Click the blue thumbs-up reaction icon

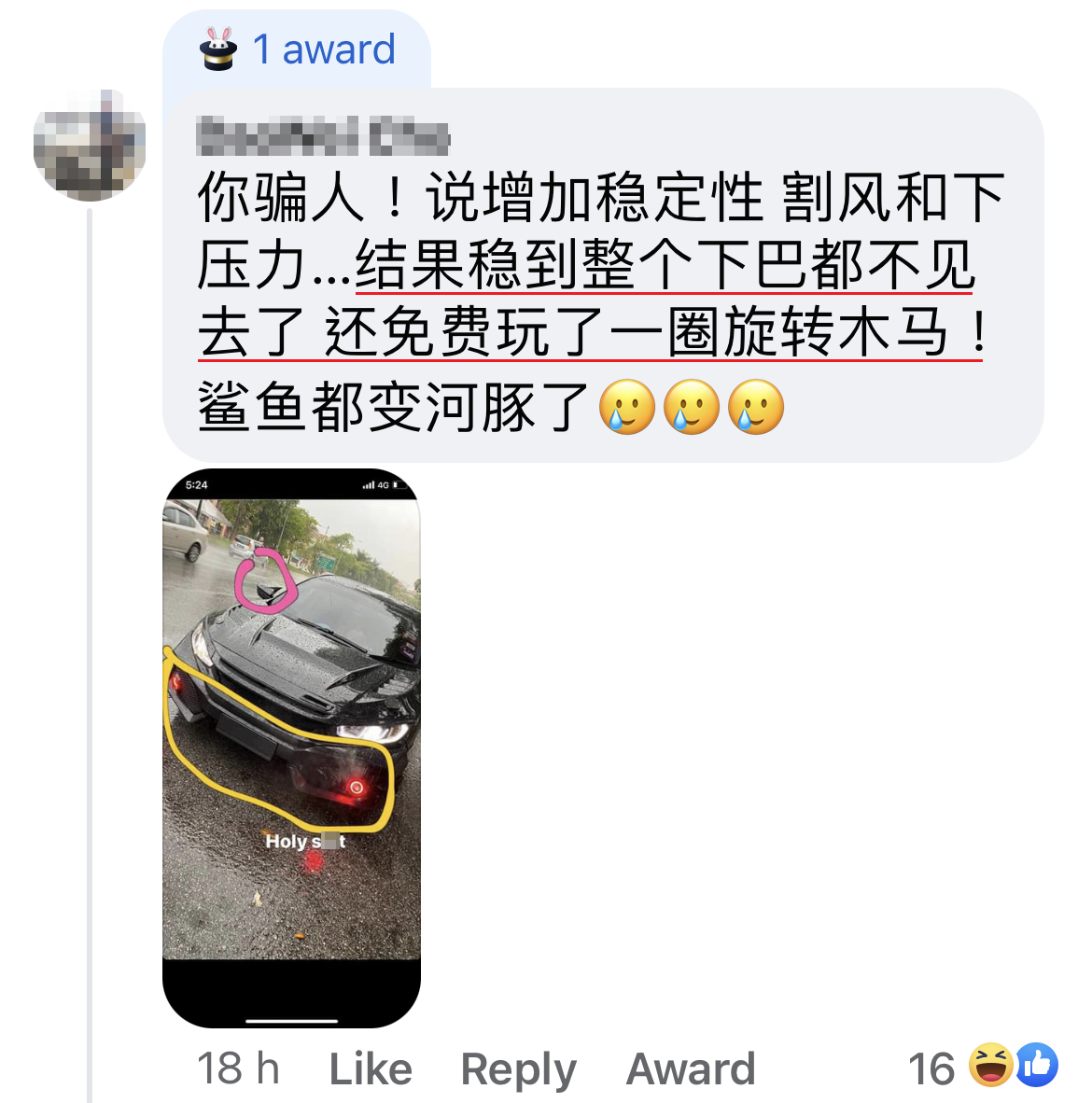coord(1036,1065)
